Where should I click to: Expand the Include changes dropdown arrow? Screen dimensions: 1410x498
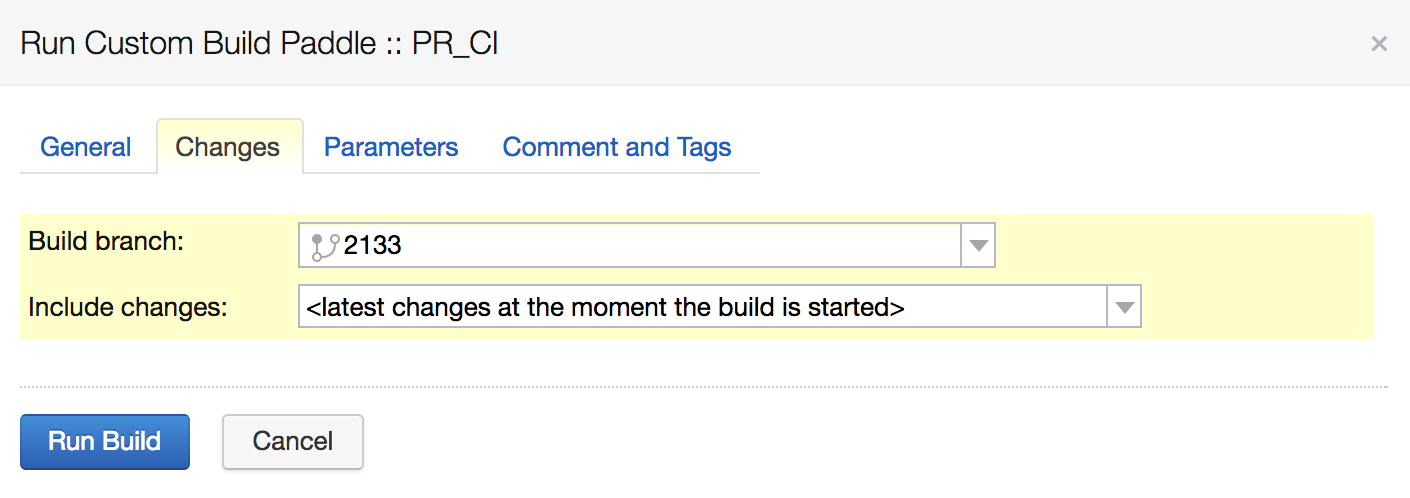coord(1124,307)
